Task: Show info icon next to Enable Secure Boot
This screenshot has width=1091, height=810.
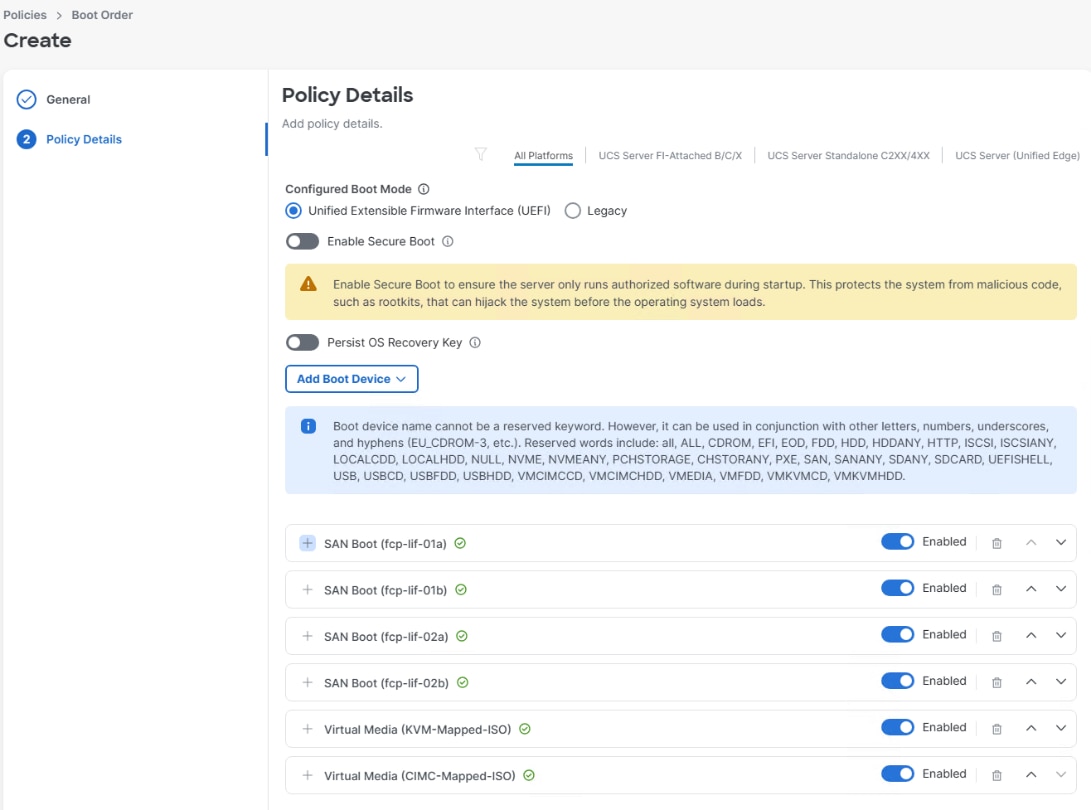Action: (x=448, y=241)
